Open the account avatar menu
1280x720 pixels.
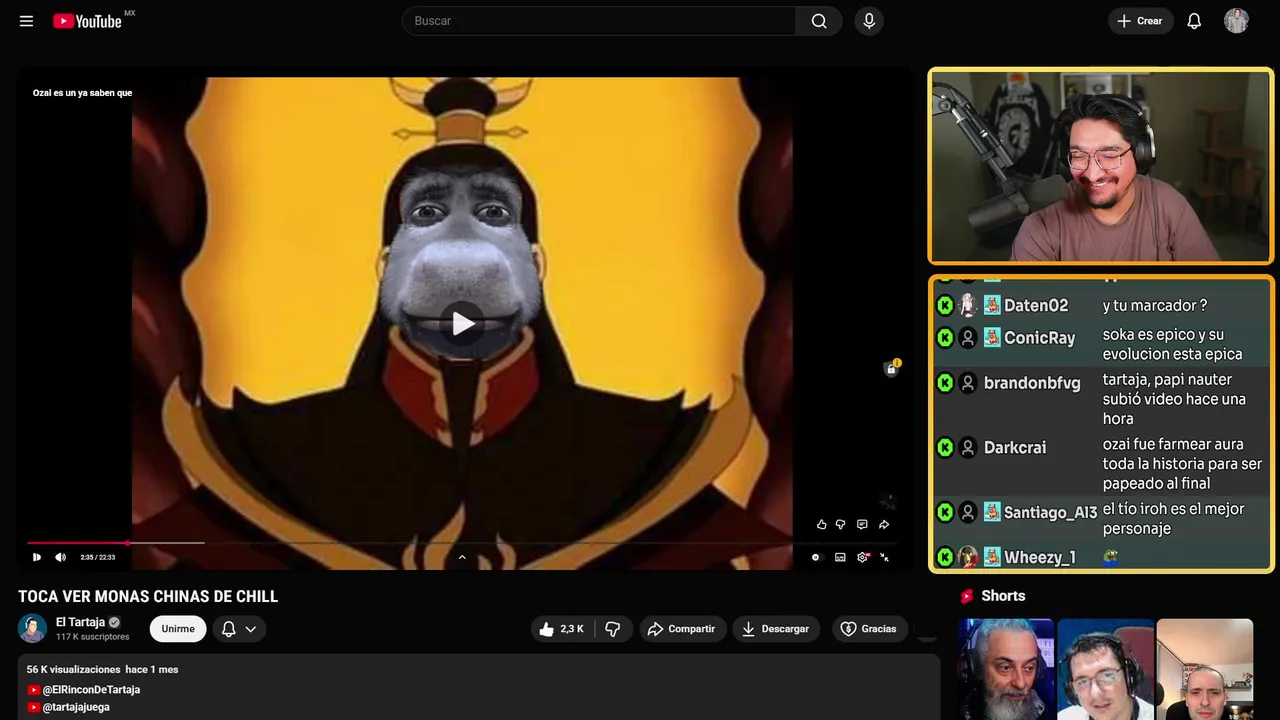pyautogui.click(x=1236, y=21)
